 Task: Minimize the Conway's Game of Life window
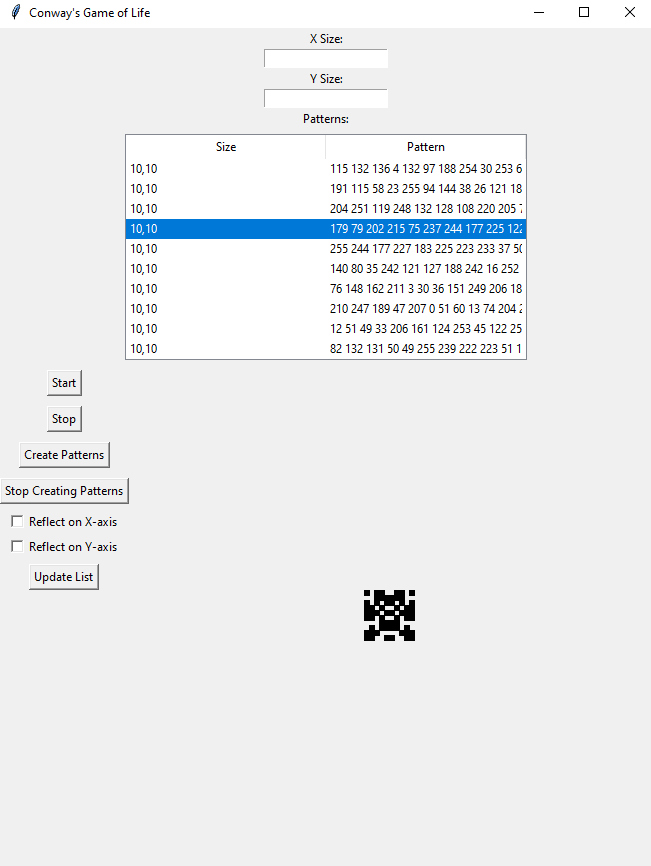coord(539,12)
